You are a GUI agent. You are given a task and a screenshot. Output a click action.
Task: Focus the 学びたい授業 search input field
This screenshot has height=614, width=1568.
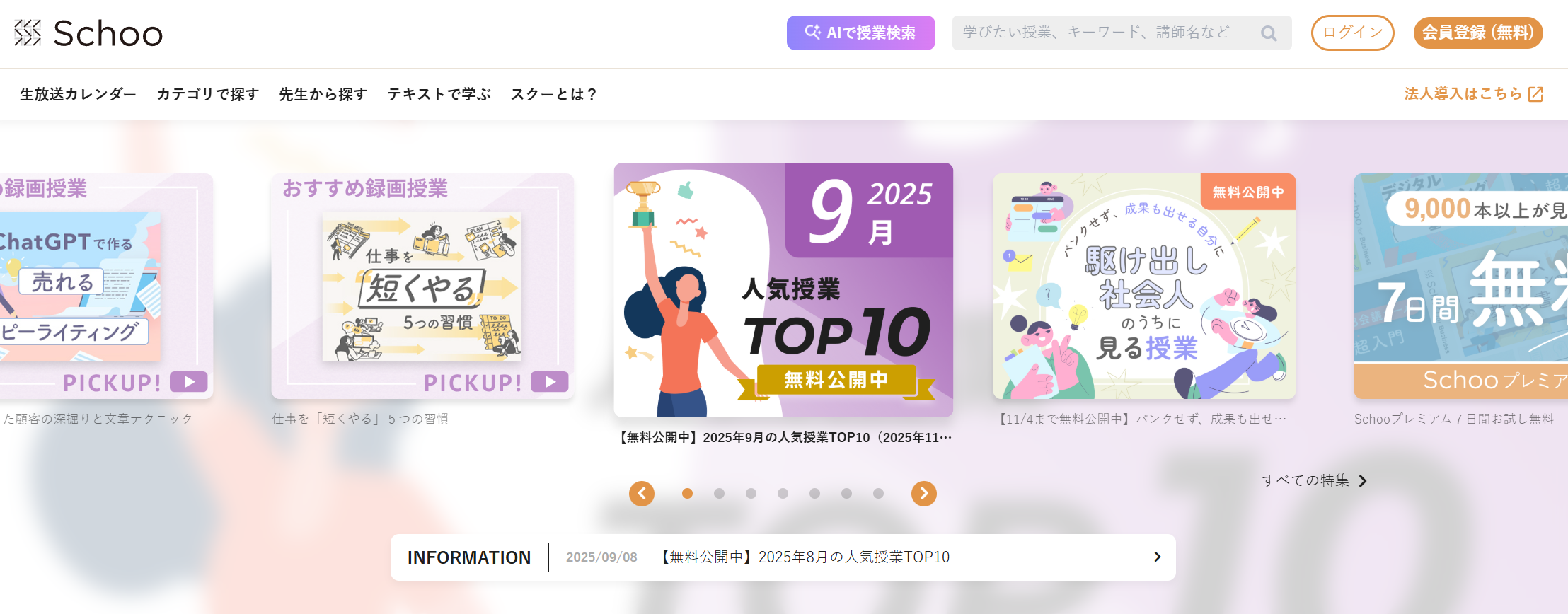point(1122,33)
